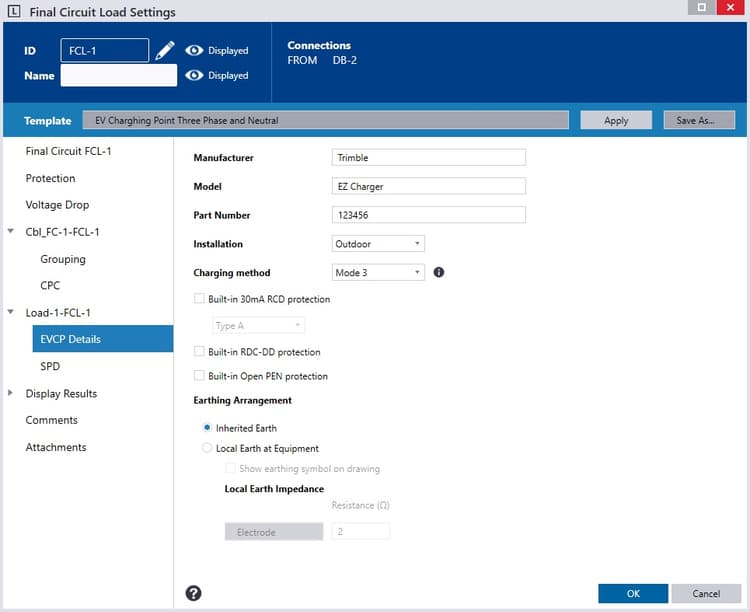Click the pencil edit icon beside ID

166,50
